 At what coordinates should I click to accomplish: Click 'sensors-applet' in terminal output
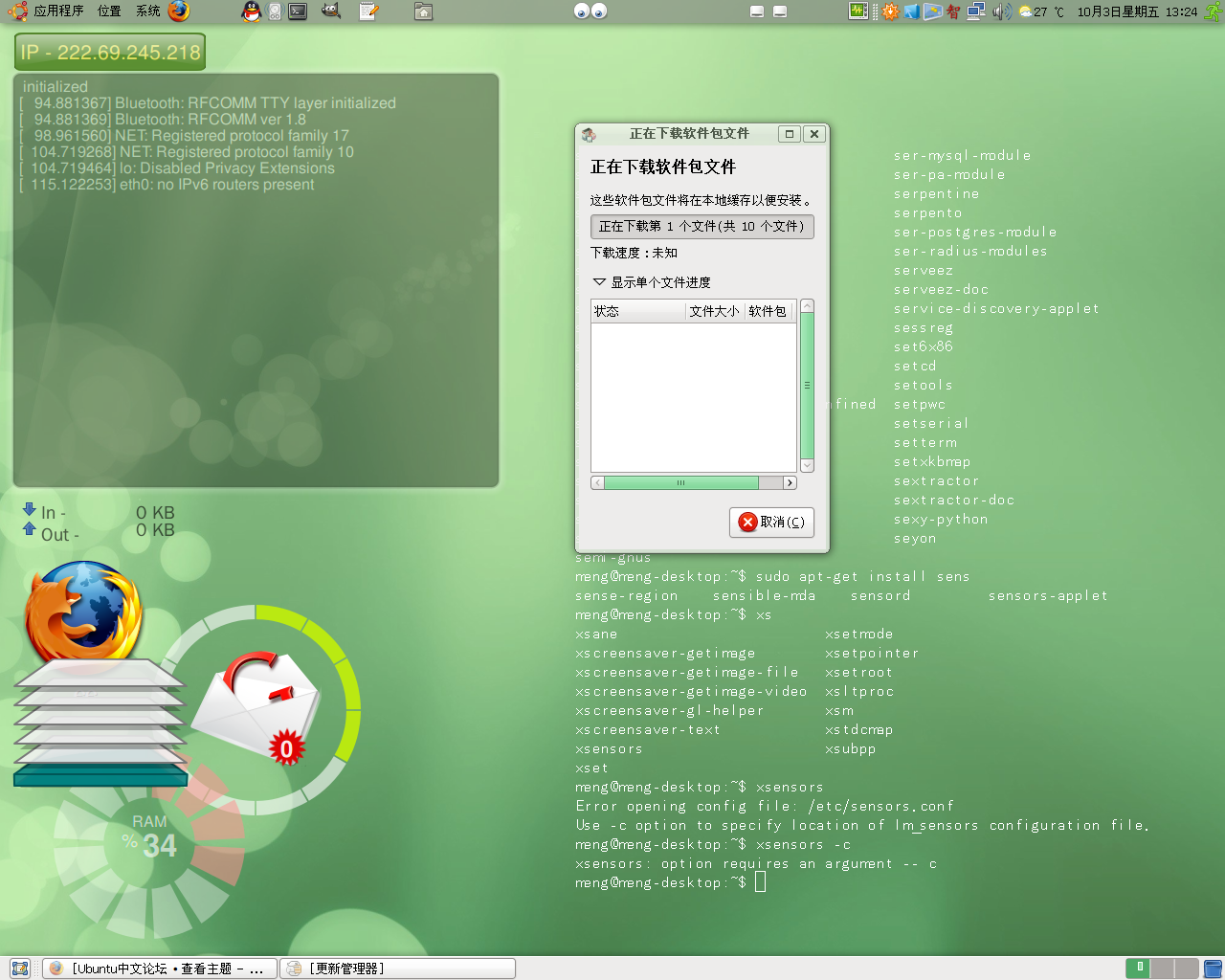click(x=1048, y=595)
